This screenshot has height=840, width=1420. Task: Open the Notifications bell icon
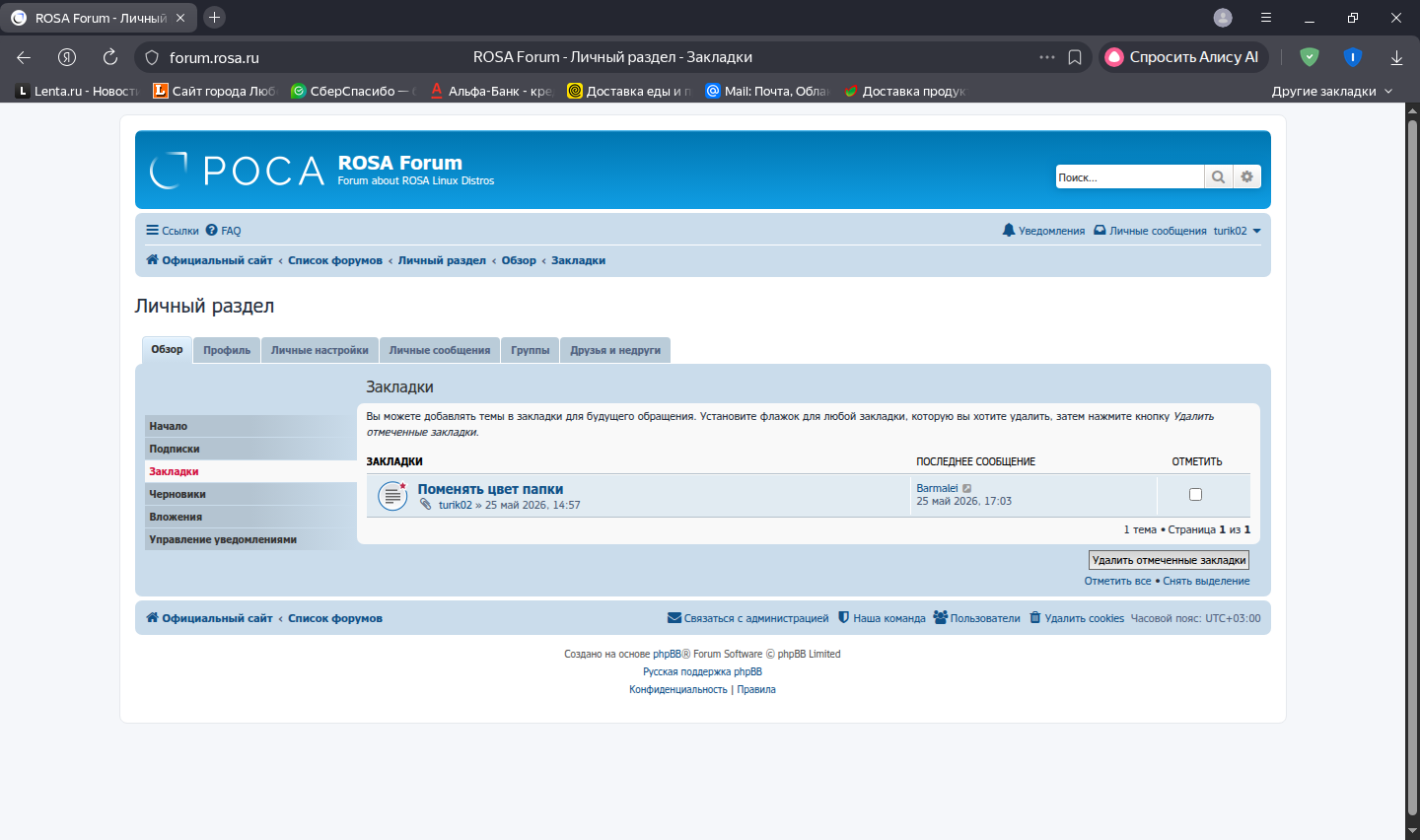pos(1008,231)
